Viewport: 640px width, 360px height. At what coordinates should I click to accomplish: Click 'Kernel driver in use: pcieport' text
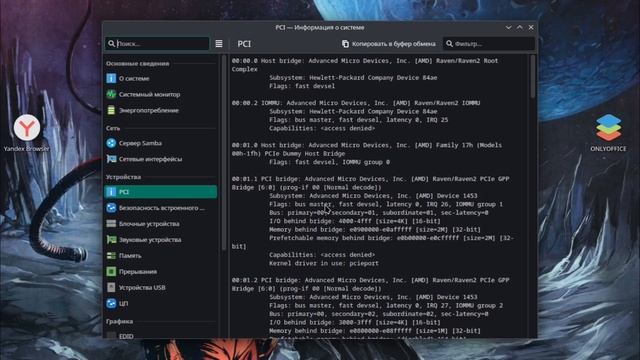(324, 263)
